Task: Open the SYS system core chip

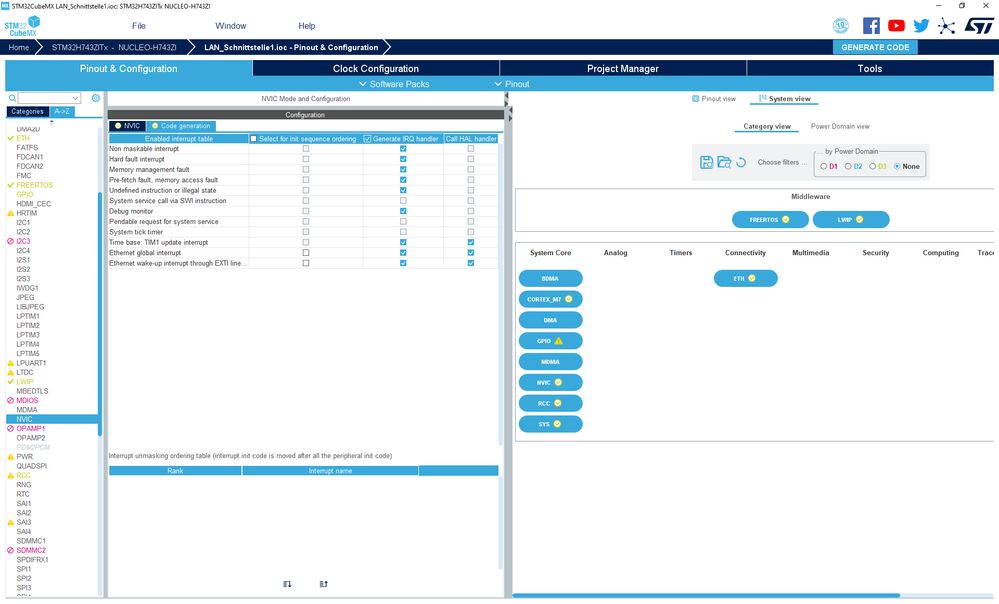Action: 550,424
